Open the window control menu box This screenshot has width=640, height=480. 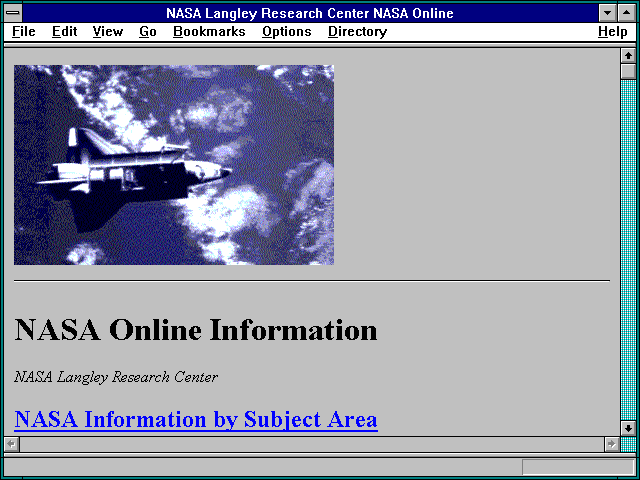pyautogui.click(x=13, y=13)
